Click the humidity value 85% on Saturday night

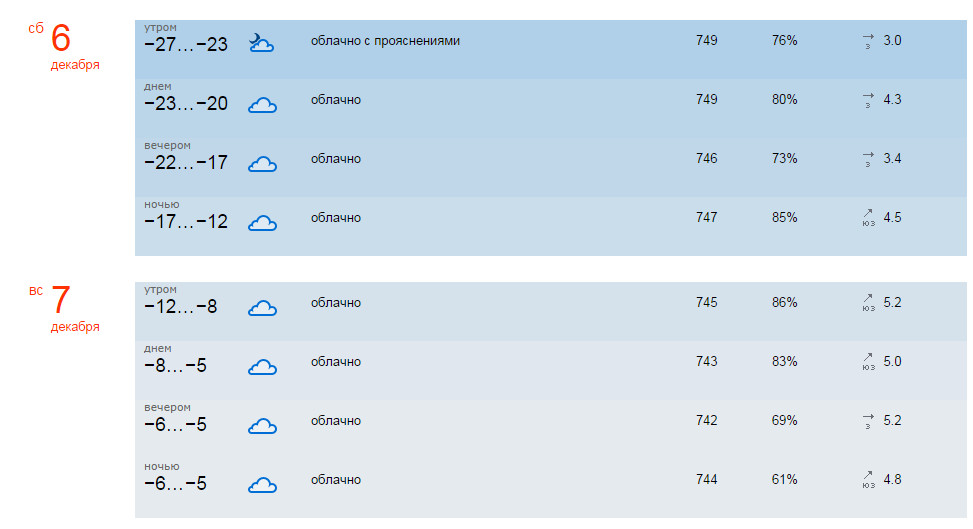(x=784, y=218)
